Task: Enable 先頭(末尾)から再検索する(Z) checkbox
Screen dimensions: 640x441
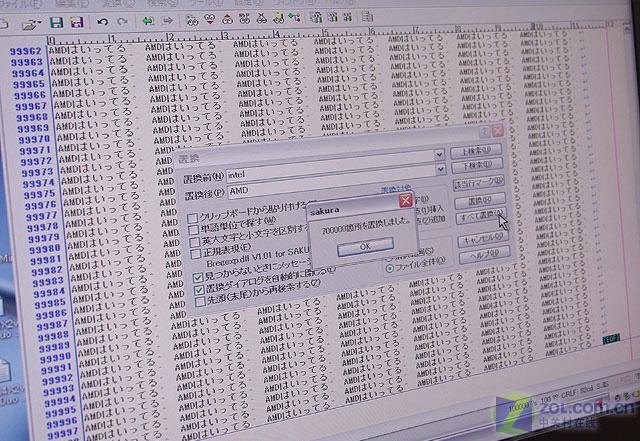Action: point(200,302)
